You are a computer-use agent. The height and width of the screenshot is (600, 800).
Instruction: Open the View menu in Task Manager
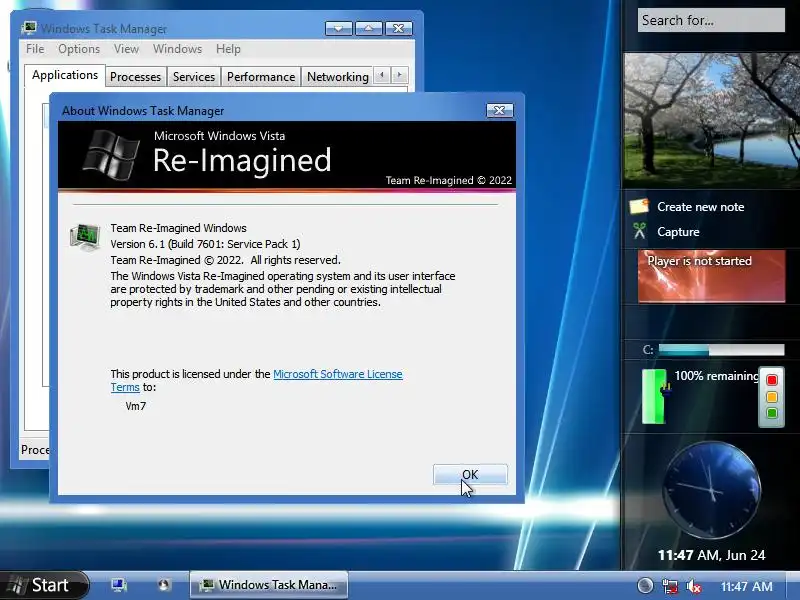tap(126, 49)
